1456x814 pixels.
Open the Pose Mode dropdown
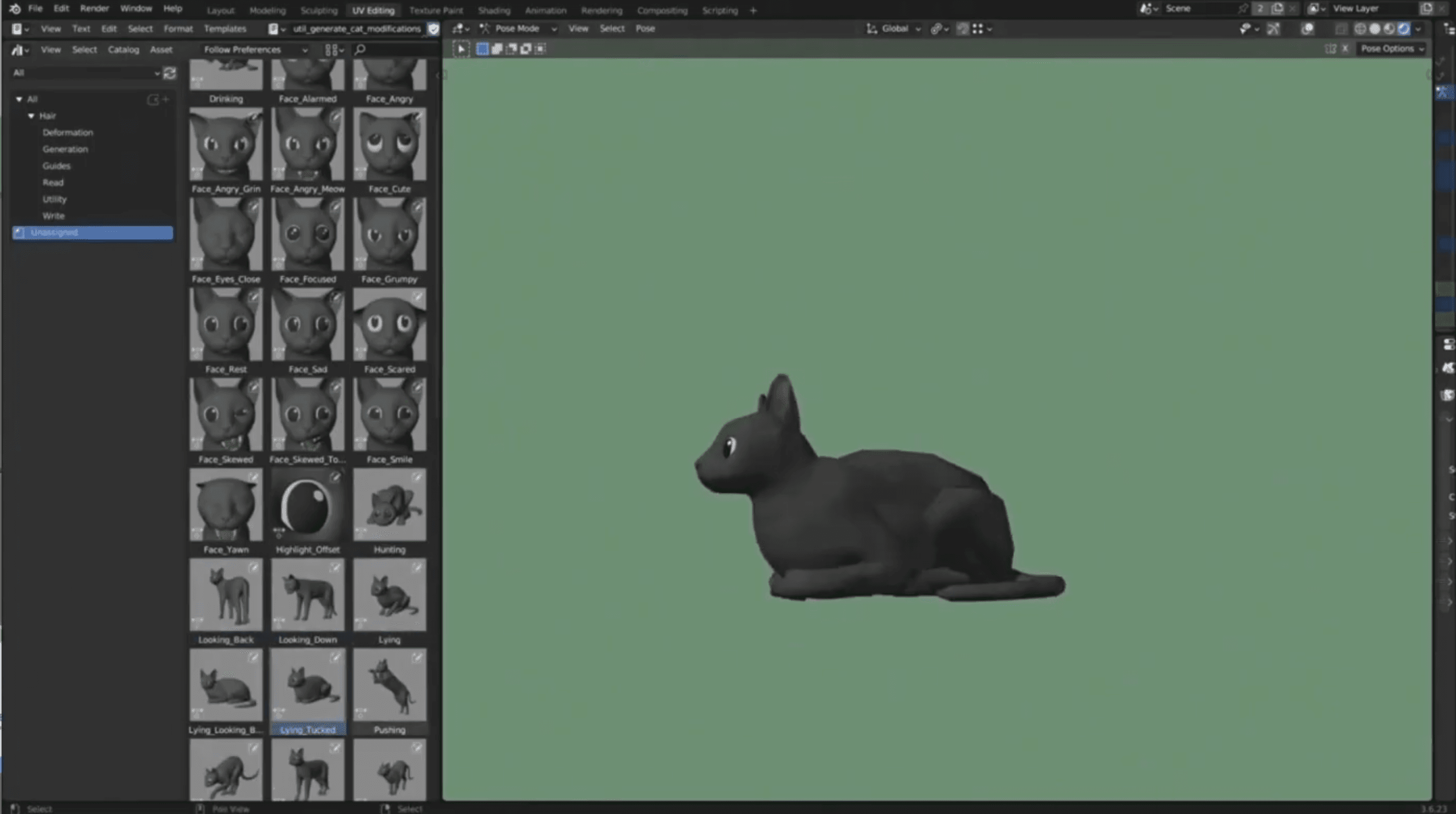517,28
